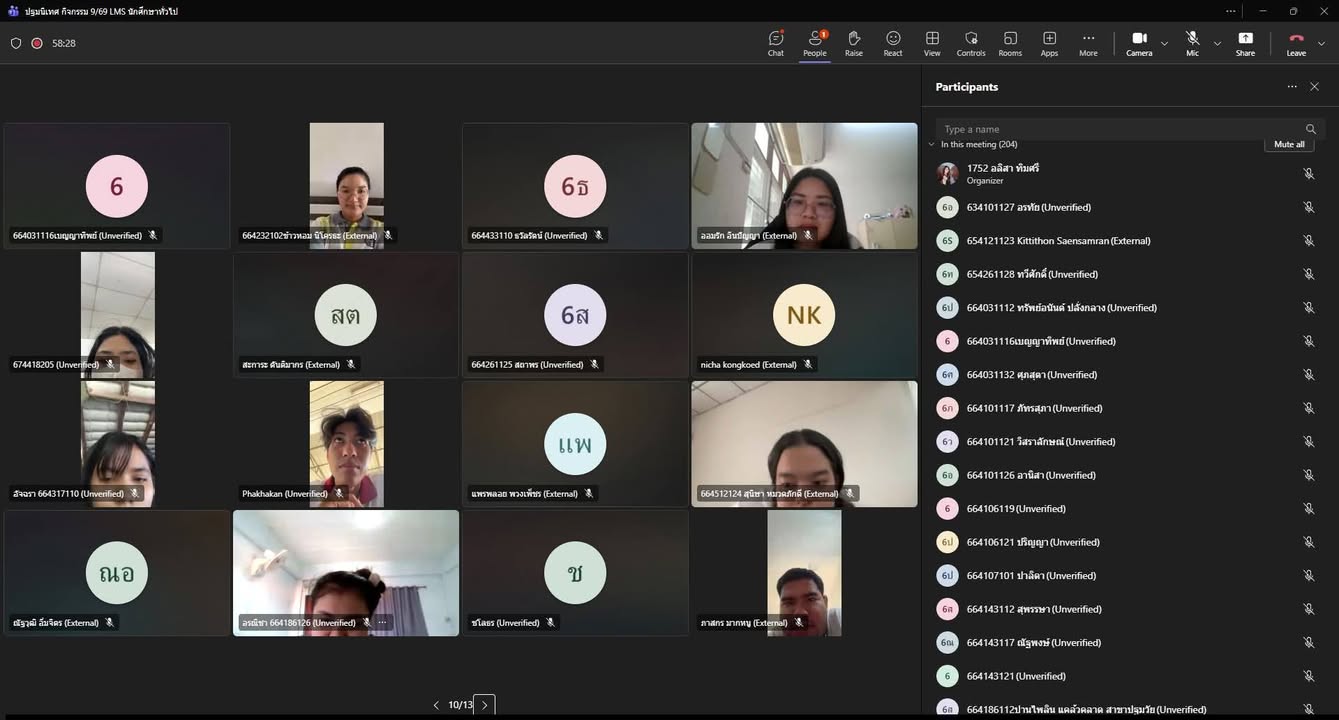The width and height of the screenshot is (1339, 720).
Task: Open the Chat panel
Action: pos(775,43)
